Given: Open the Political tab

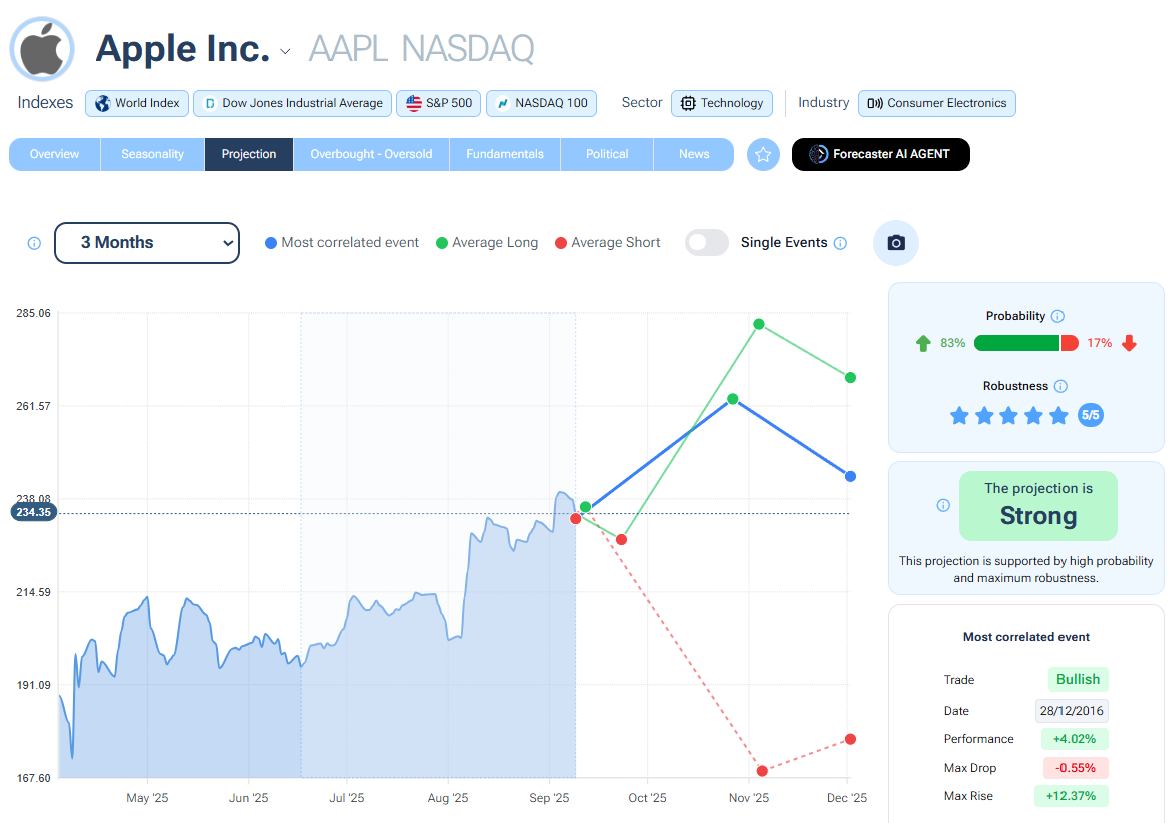Looking at the screenshot, I should (x=607, y=154).
